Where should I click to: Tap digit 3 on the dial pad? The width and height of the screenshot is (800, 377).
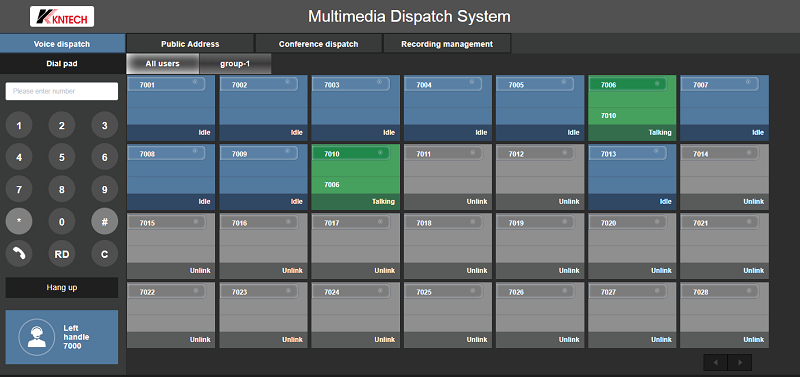coord(105,125)
